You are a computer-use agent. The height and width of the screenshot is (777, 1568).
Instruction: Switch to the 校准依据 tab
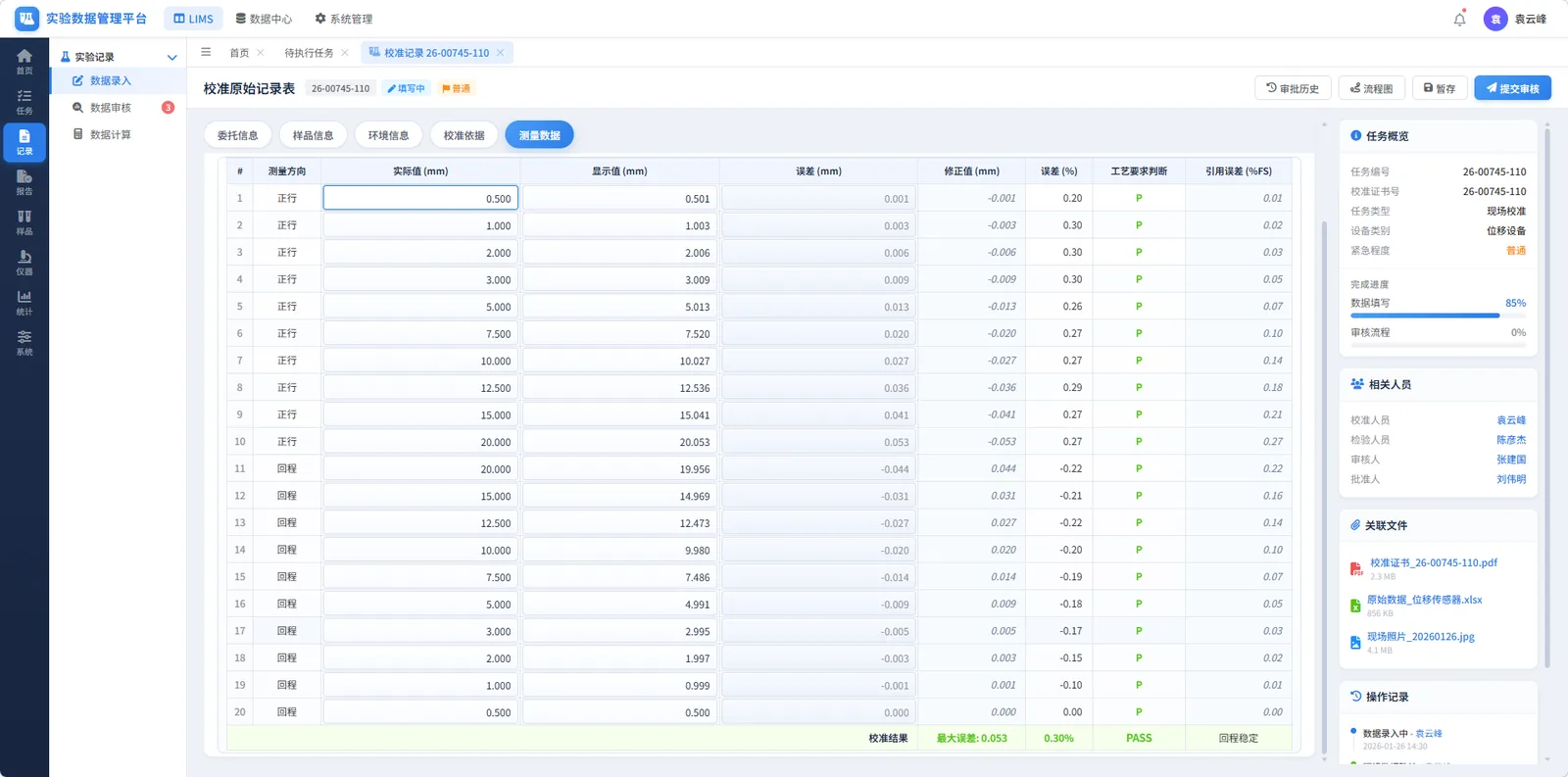pyautogui.click(x=464, y=135)
